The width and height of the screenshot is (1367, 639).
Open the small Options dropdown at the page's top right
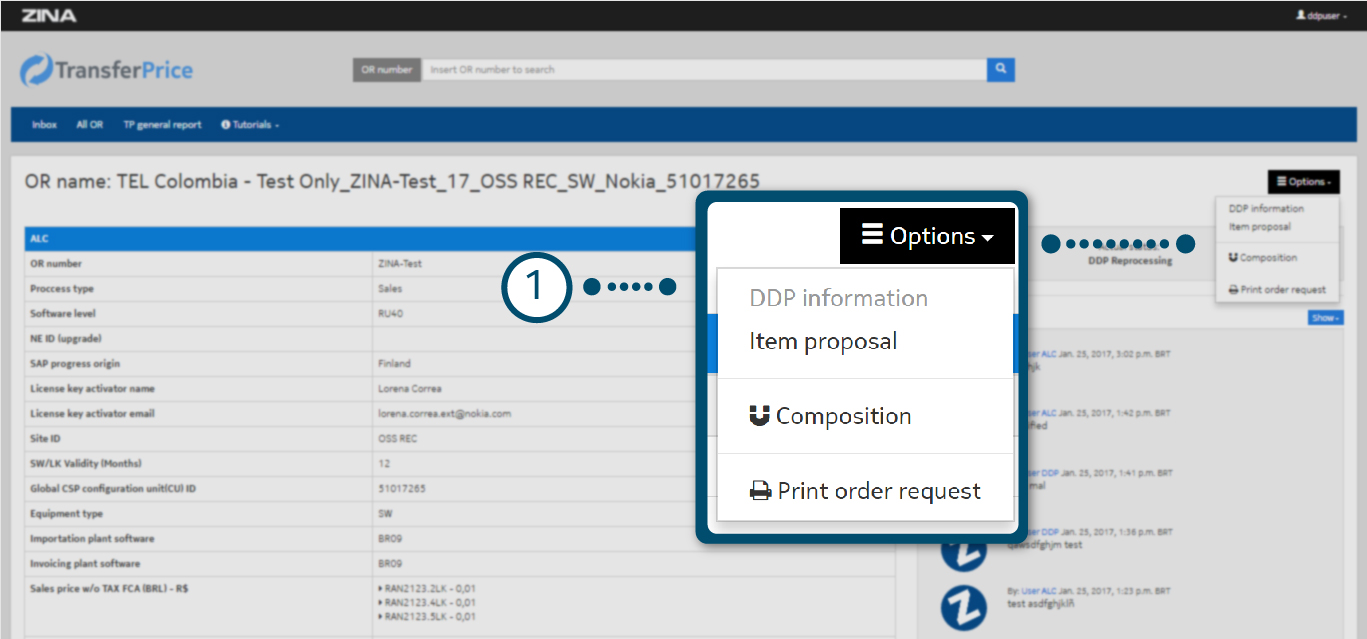1303,182
